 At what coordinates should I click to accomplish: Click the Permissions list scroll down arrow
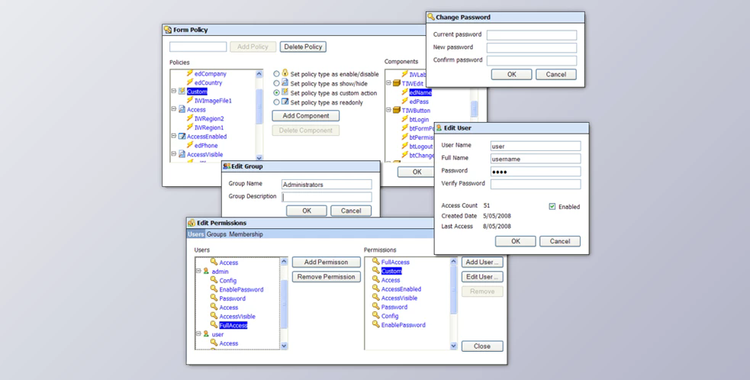453,346
